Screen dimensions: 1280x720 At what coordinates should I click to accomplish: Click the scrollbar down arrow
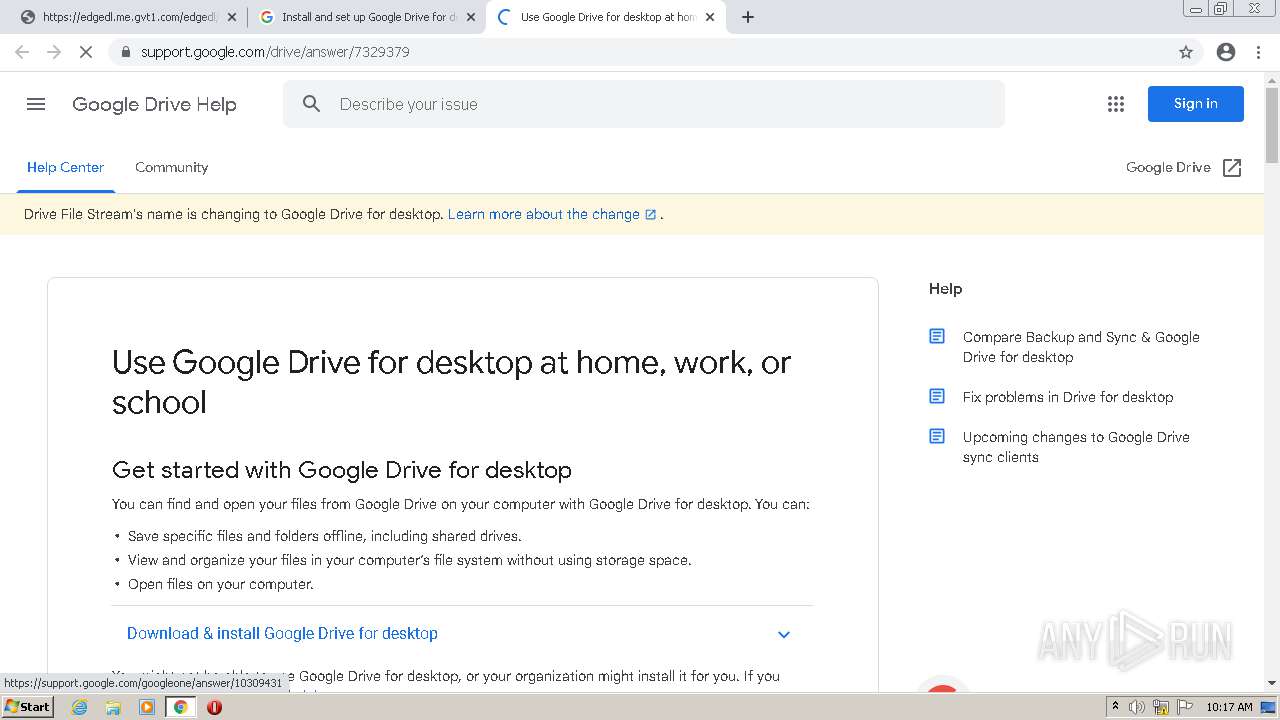pos(1272,683)
